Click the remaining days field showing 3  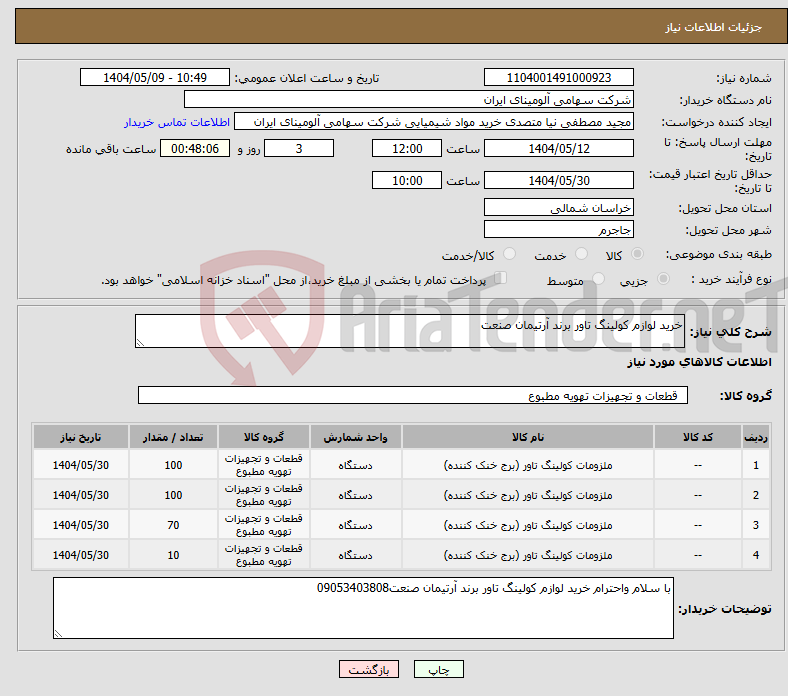click(299, 148)
